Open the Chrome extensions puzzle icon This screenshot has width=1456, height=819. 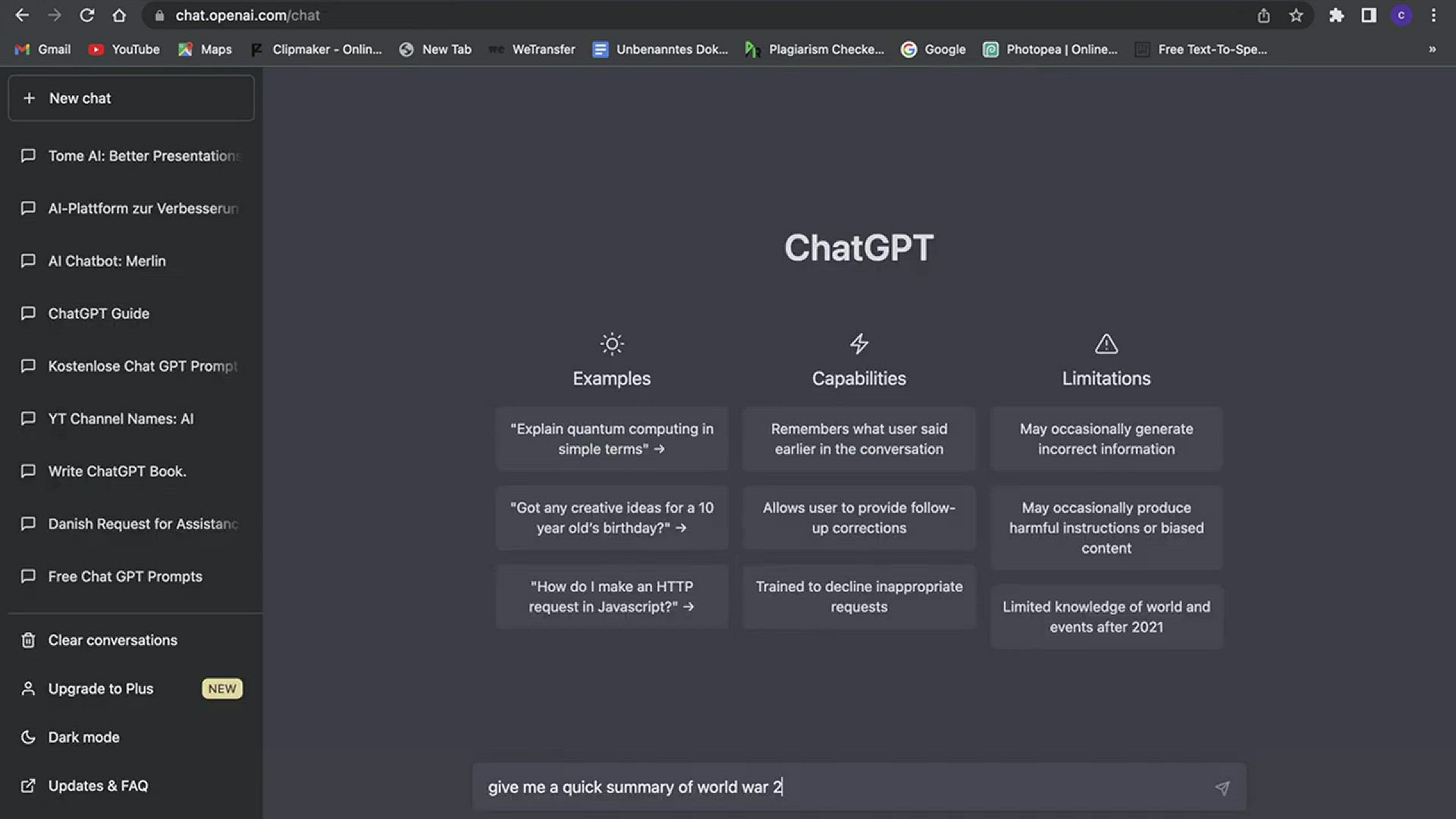point(1336,15)
